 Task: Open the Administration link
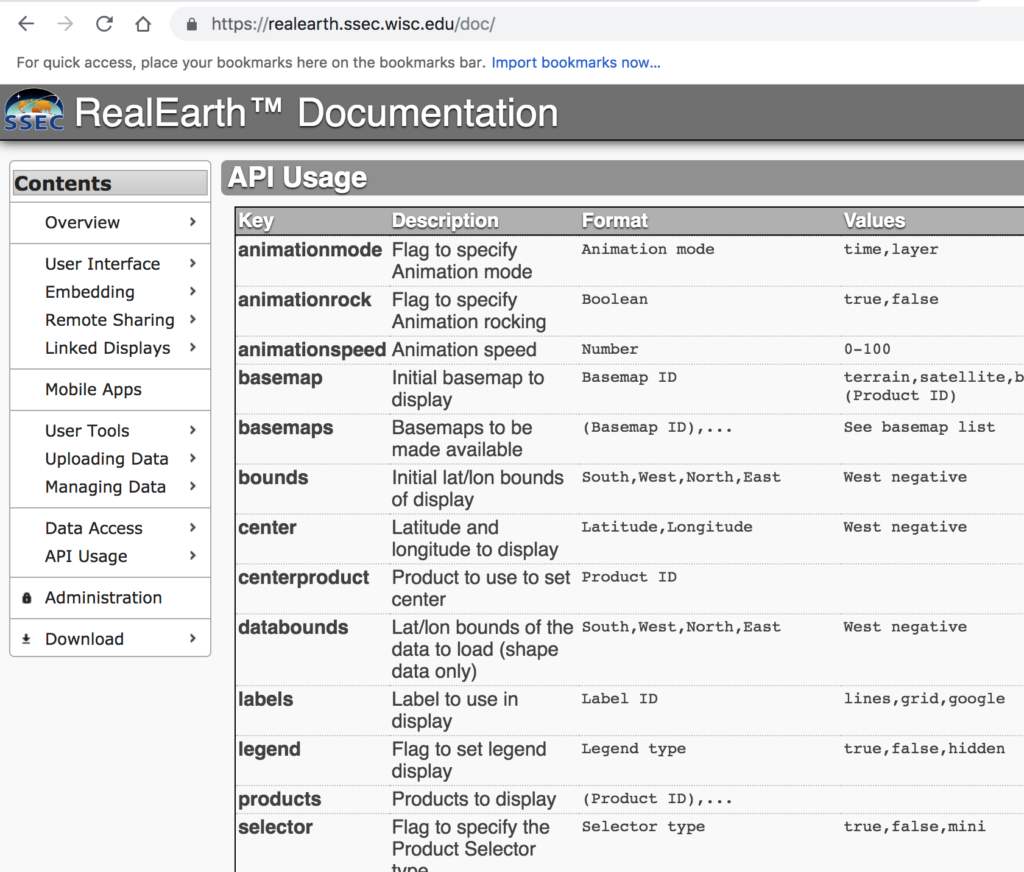(103, 598)
